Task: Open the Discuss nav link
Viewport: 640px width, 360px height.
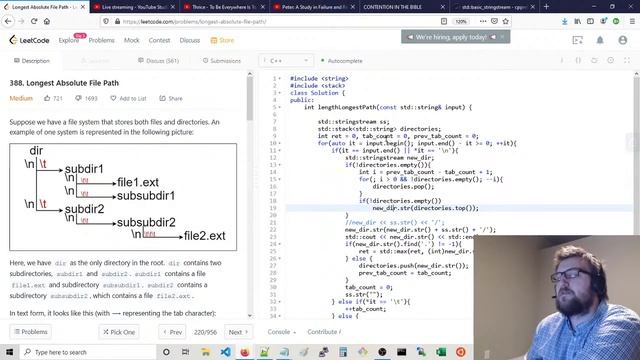Action: pos(190,40)
